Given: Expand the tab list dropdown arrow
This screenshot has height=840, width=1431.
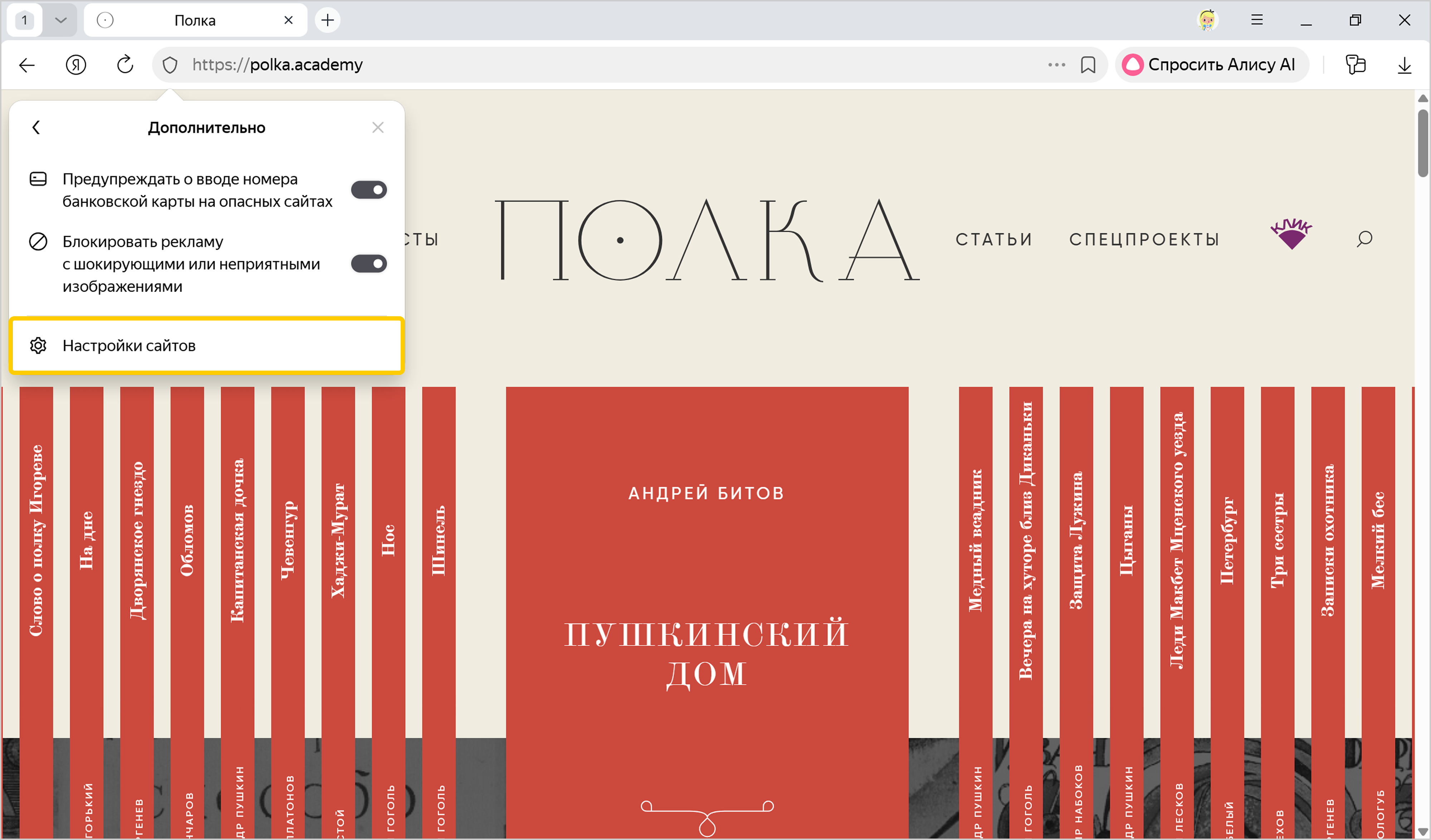Looking at the screenshot, I should [x=61, y=20].
